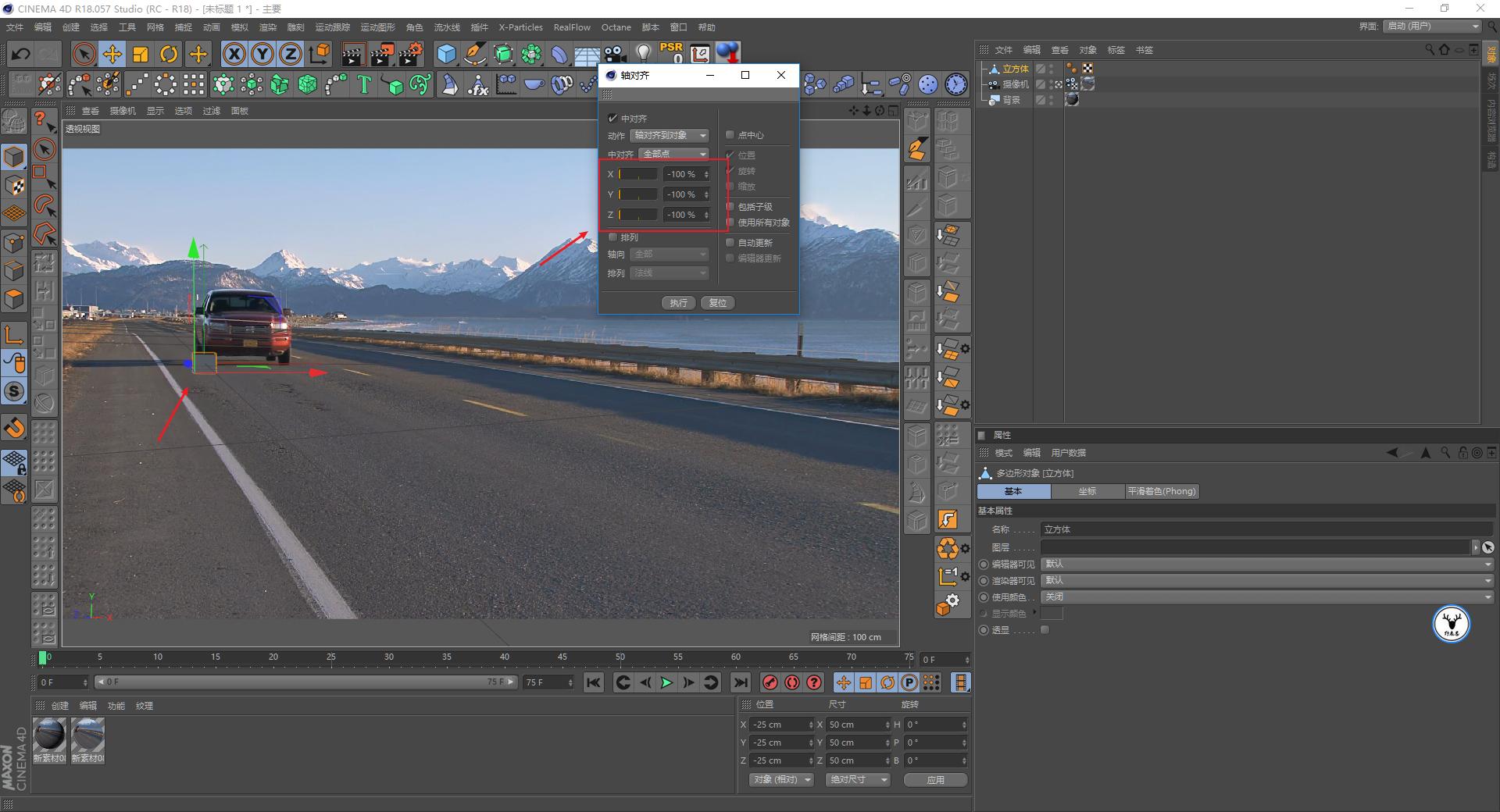Toggle the X-axis lock icon
The image size is (1500, 812).
click(x=234, y=54)
